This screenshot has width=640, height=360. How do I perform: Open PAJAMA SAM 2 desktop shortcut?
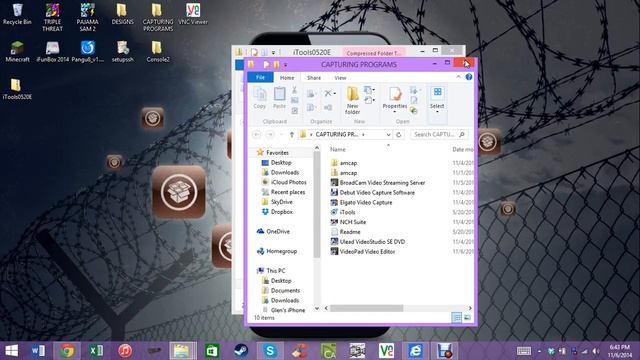(87, 17)
